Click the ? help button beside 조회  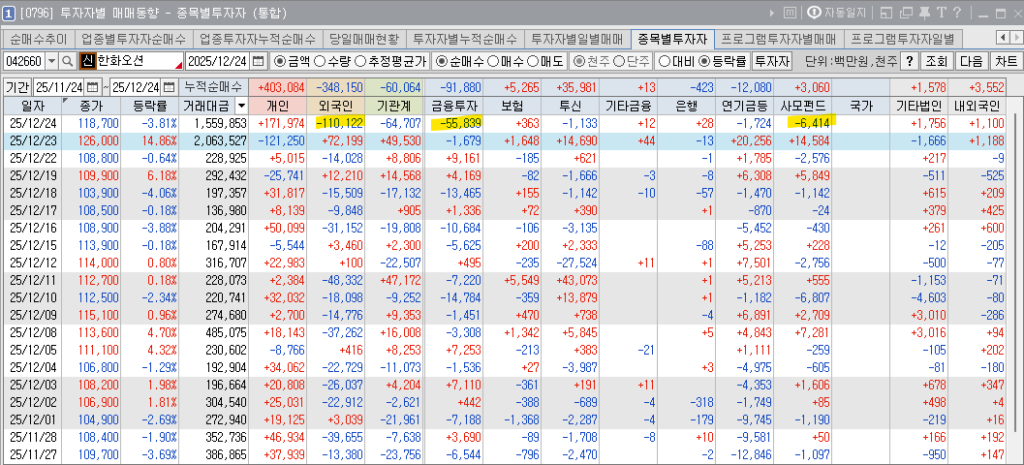(909, 61)
